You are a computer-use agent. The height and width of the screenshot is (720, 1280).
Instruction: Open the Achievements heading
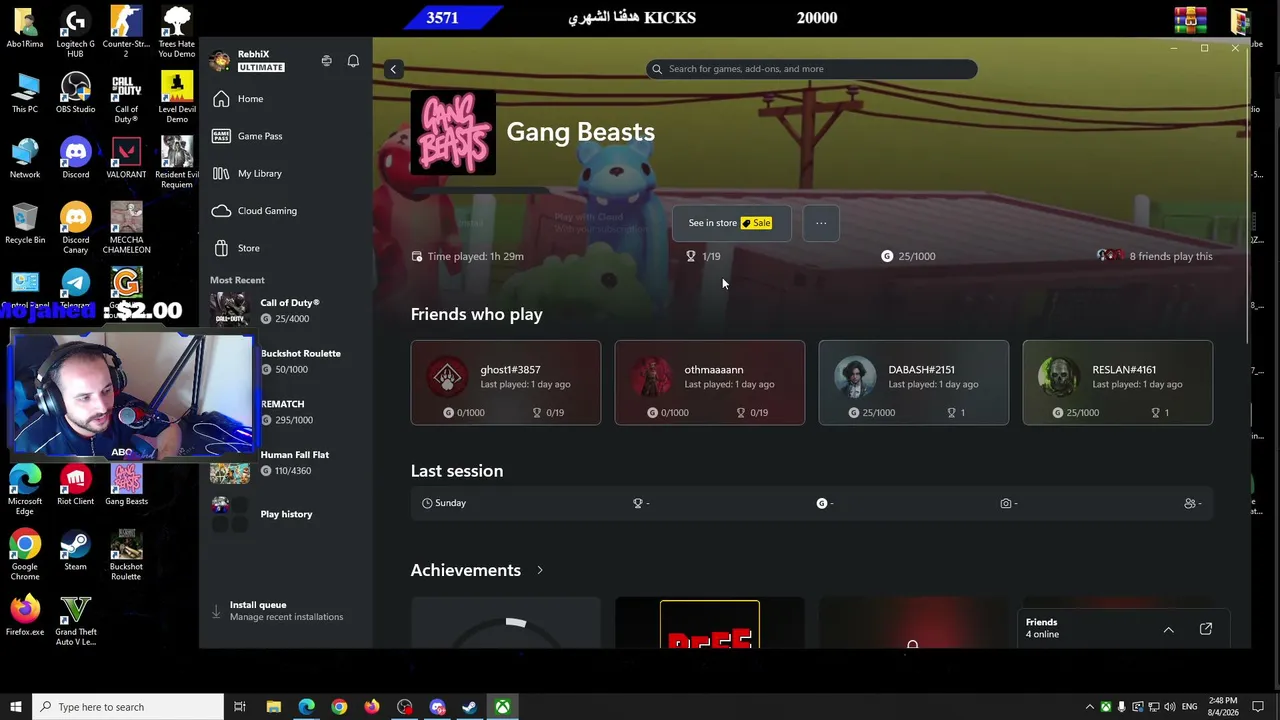click(466, 570)
